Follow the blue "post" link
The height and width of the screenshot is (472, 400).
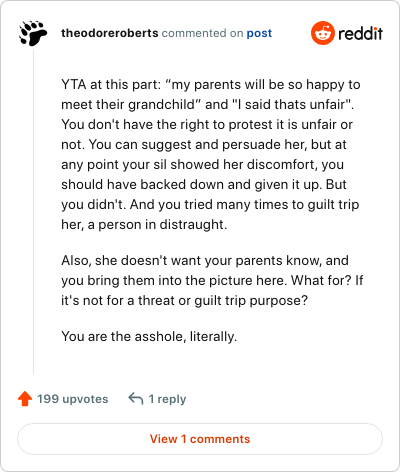tap(259, 33)
